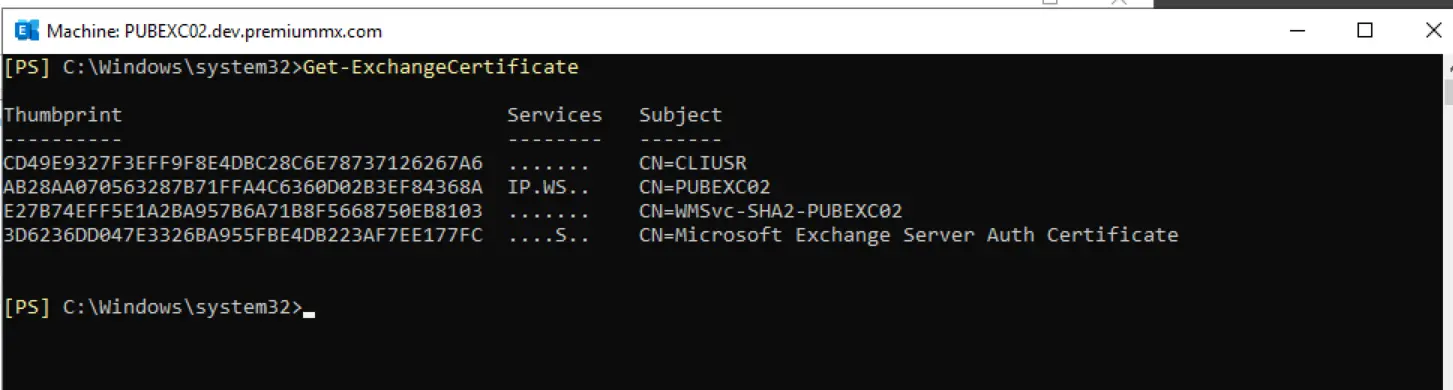Viewport: 1453px width, 390px height.
Task: Click the CN=CLIUSR subject entry
Action: pos(693,163)
